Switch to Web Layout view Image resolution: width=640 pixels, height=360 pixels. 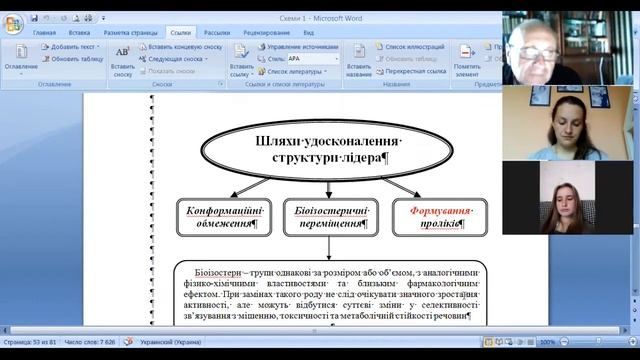pyautogui.click(x=509, y=342)
